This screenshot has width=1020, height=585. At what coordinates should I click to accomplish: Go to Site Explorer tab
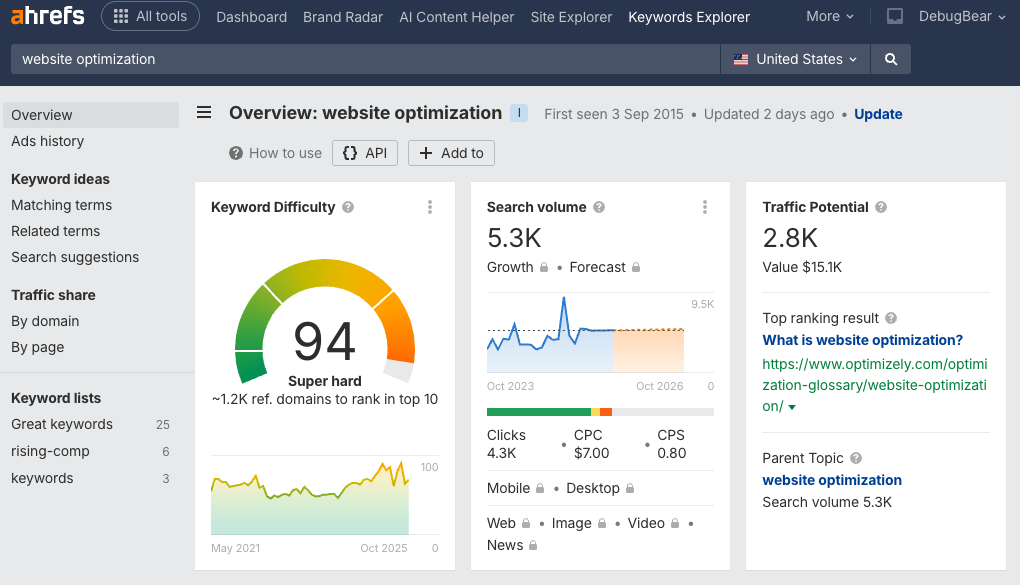pyautogui.click(x=571, y=17)
